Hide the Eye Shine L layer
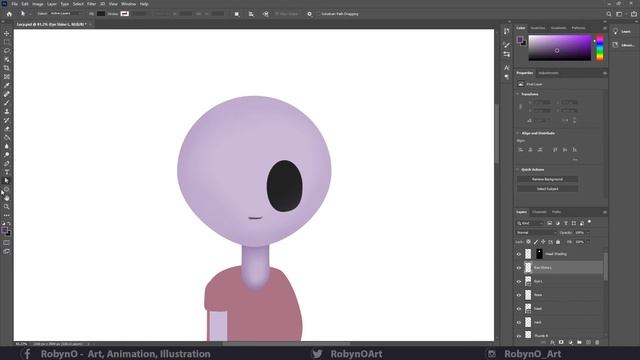Screen dimensions: 640x360 tap(519, 268)
